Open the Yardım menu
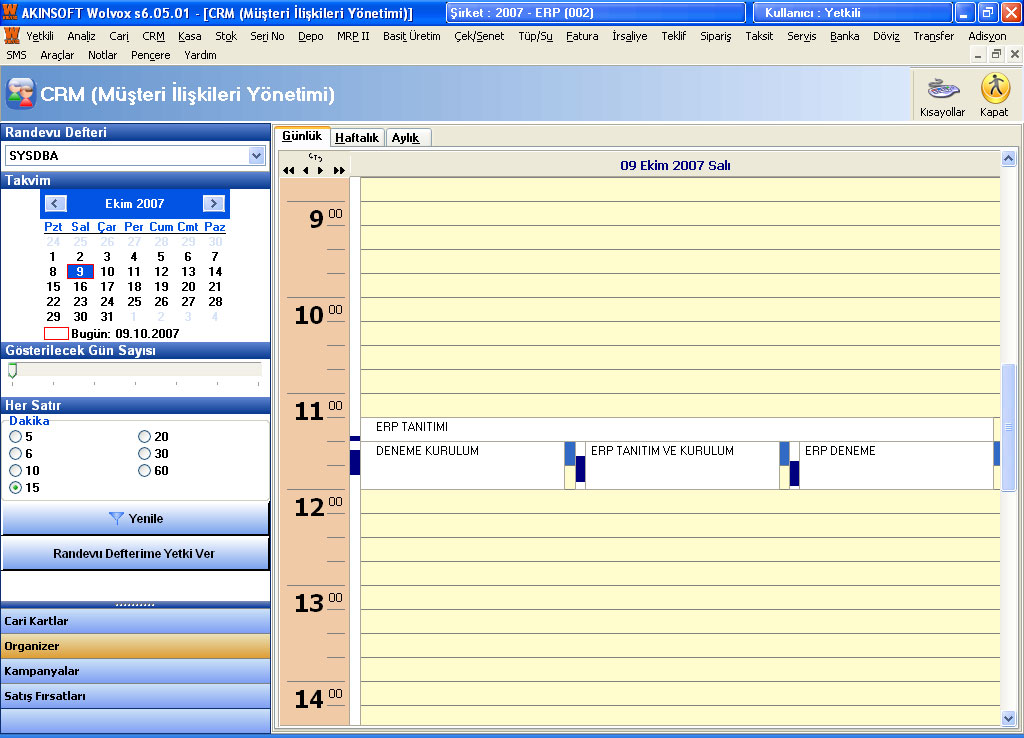The width and height of the screenshot is (1024, 738). click(x=200, y=55)
